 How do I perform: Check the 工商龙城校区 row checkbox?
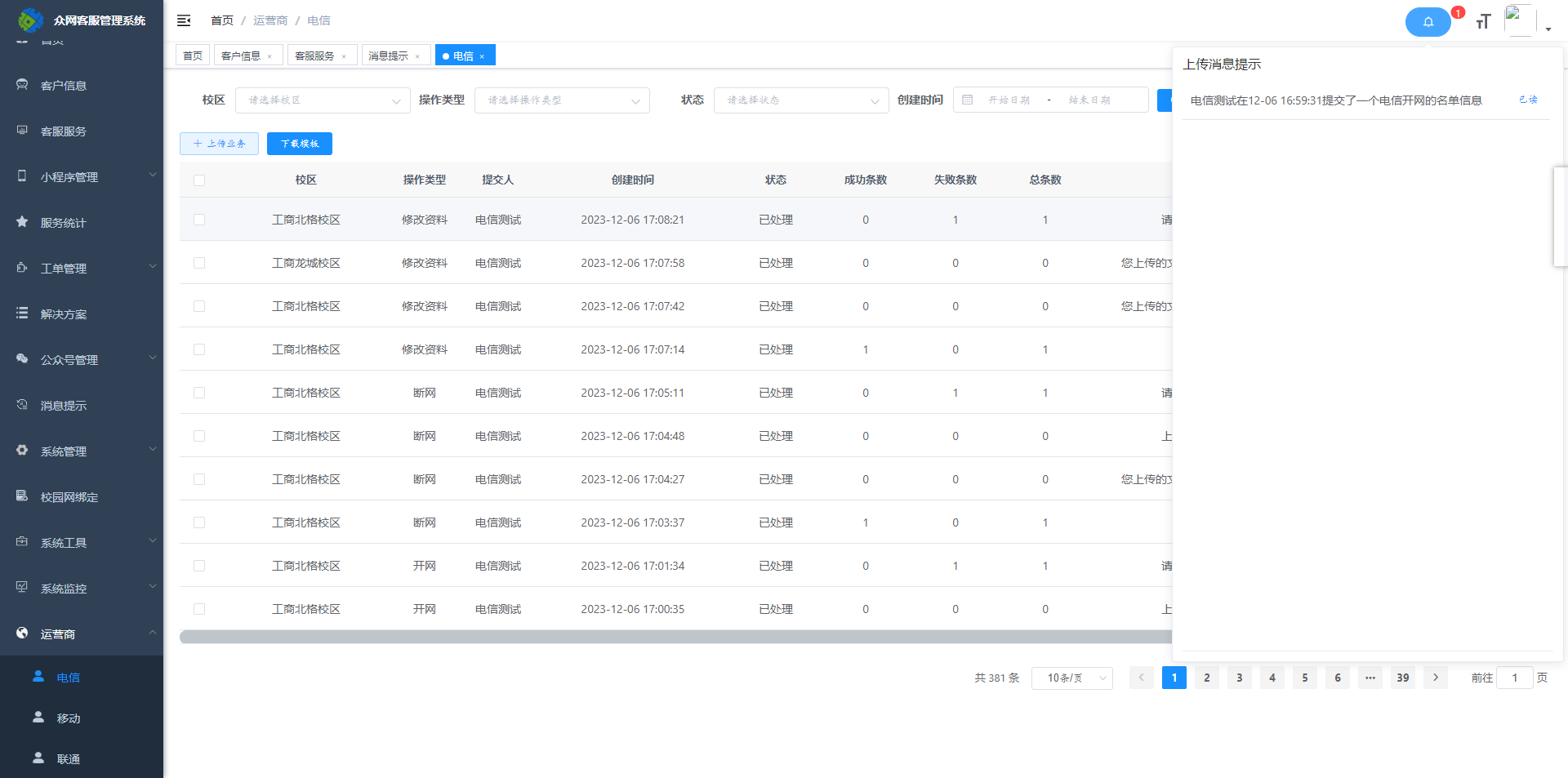[199, 263]
